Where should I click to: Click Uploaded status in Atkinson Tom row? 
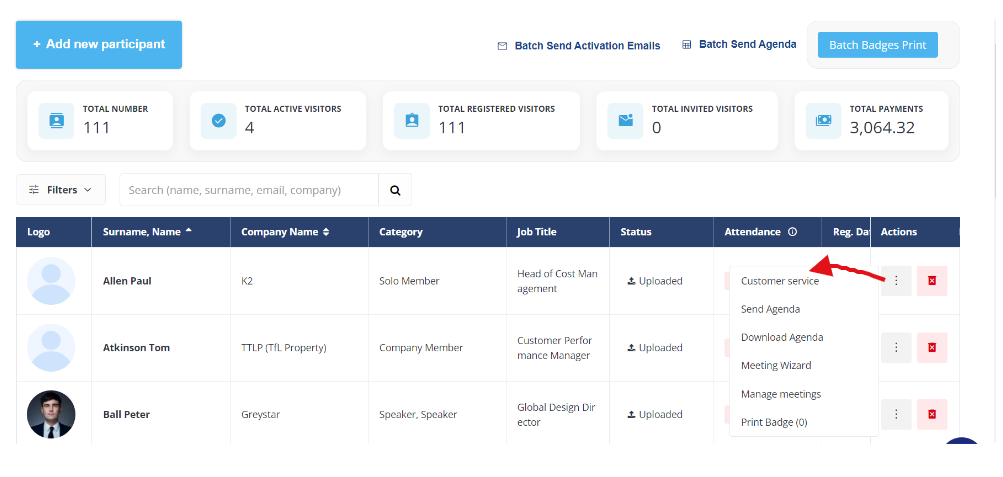point(655,348)
